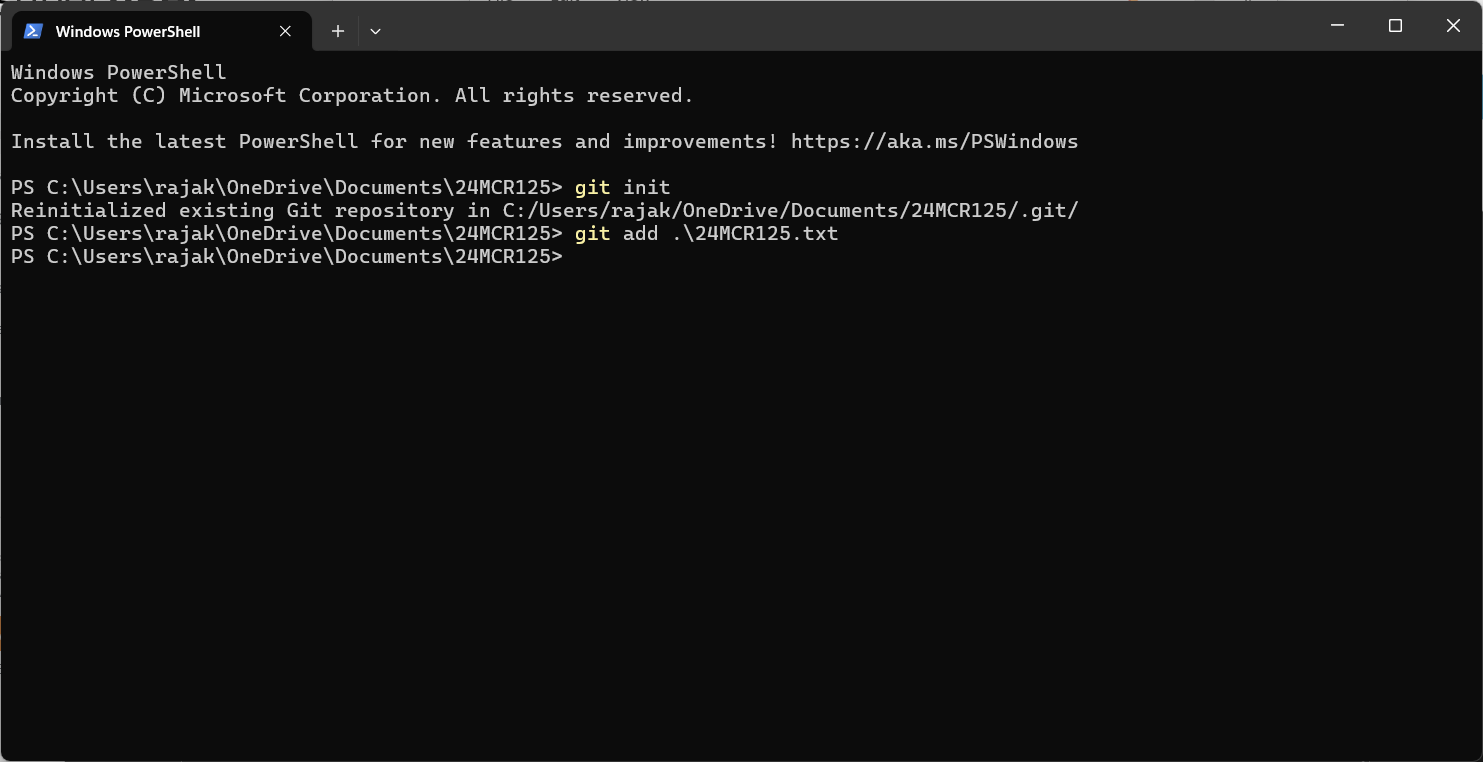Click the 'Reinitialized existing Git repository' output line
This screenshot has width=1483, height=762.
click(x=544, y=211)
